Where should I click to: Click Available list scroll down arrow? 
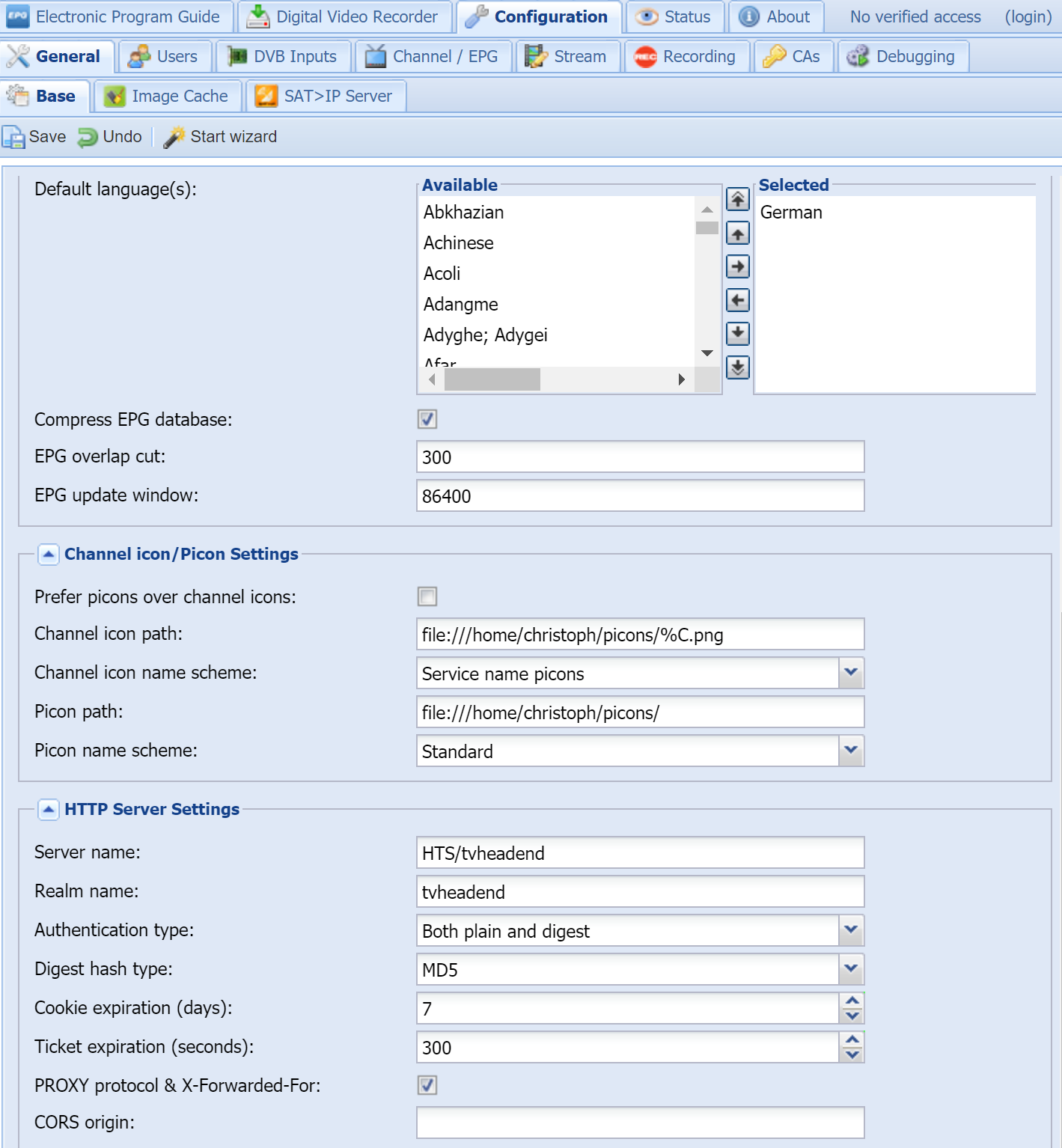707,353
